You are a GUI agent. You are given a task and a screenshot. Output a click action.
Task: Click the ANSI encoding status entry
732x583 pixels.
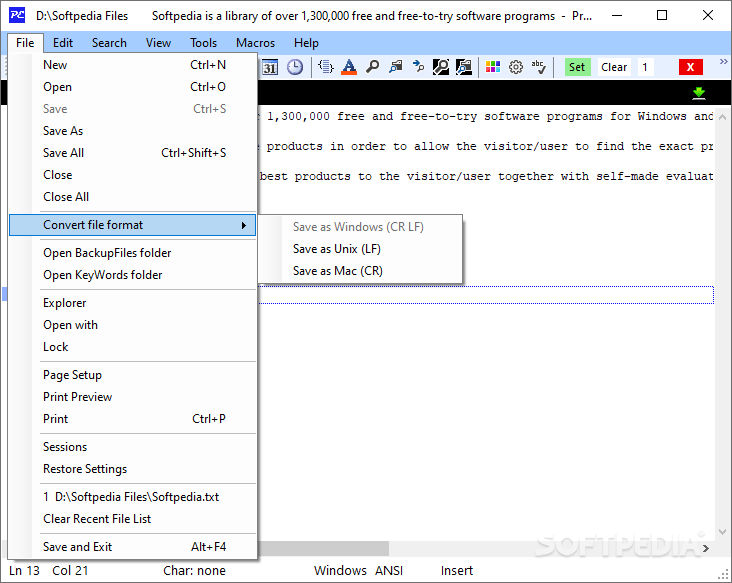tap(389, 570)
